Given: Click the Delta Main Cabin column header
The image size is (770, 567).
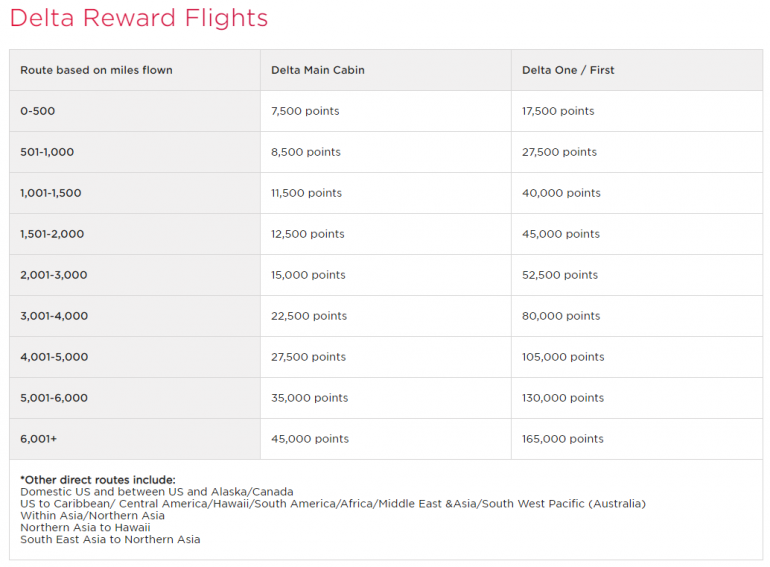Looking at the screenshot, I should tap(316, 70).
